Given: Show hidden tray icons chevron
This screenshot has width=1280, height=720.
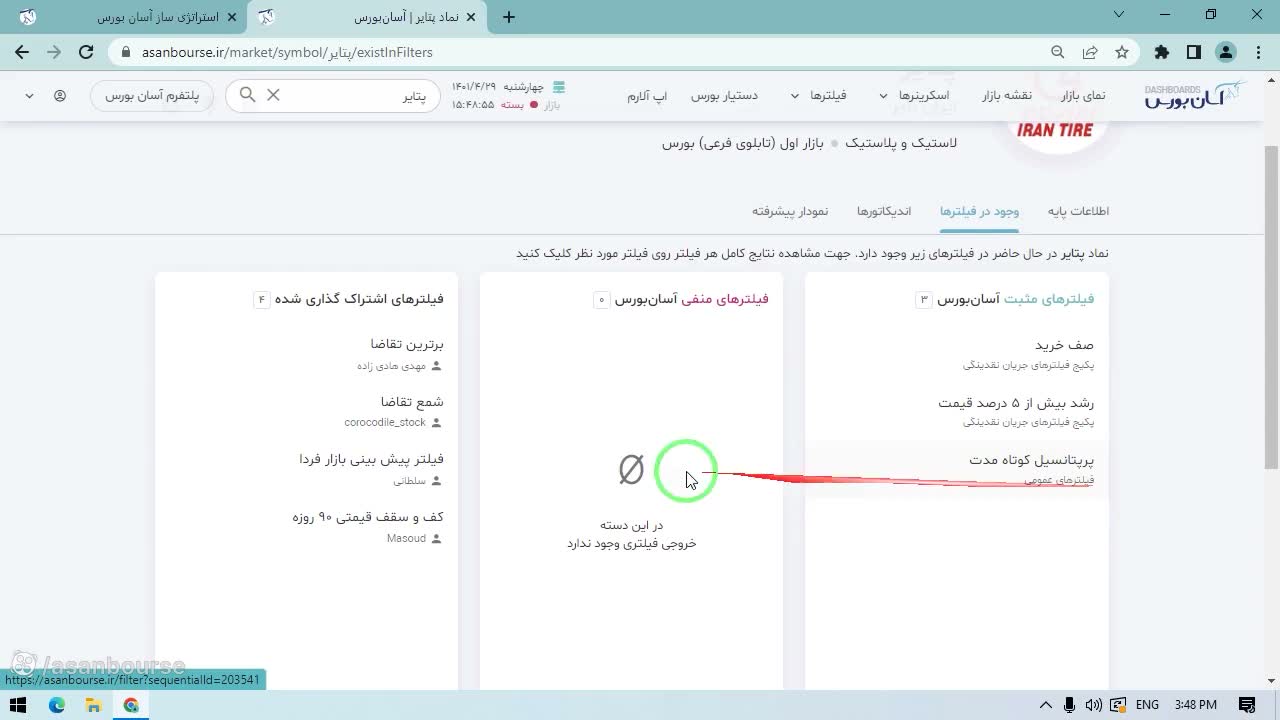Looking at the screenshot, I should tap(1045, 705).
